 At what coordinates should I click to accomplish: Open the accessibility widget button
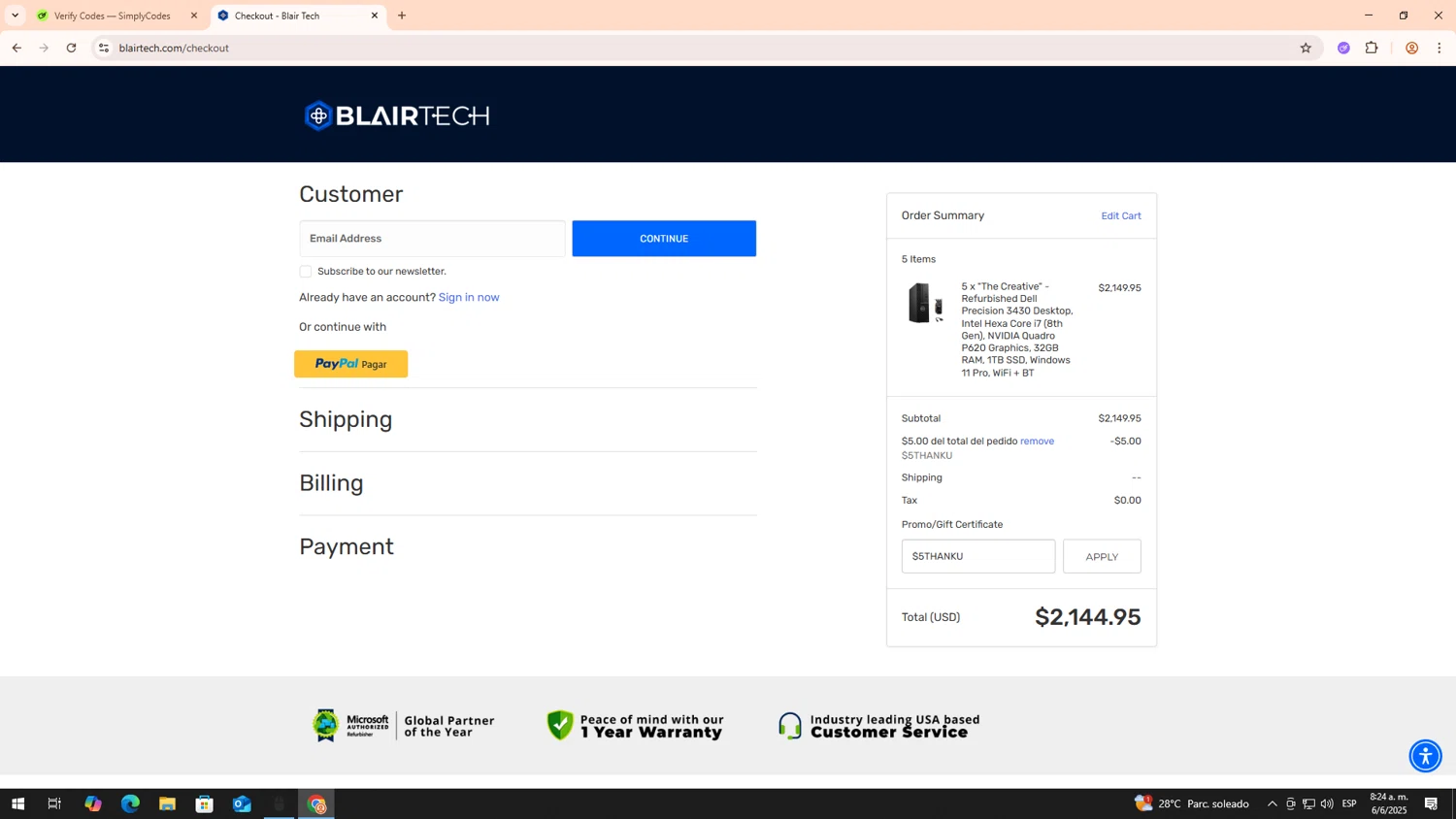click(x=1425, y=755)
